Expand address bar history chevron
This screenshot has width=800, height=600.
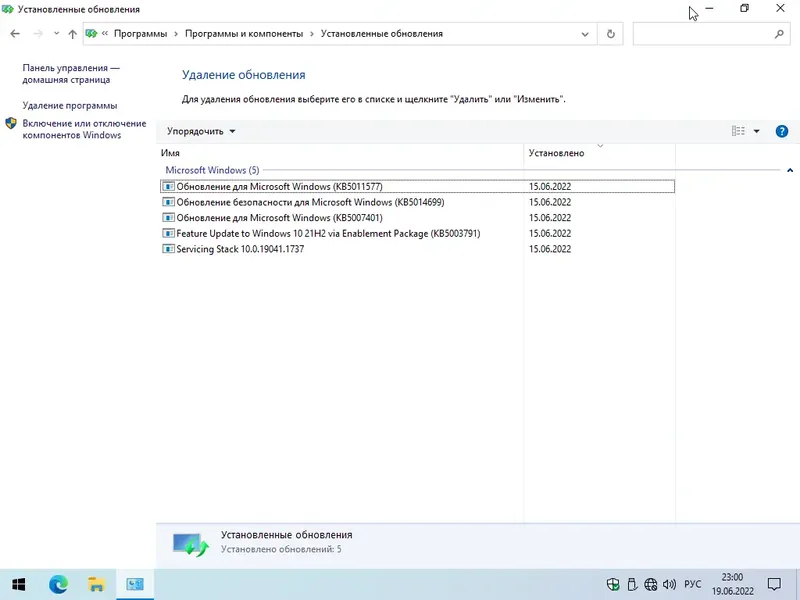click(585, 34)
